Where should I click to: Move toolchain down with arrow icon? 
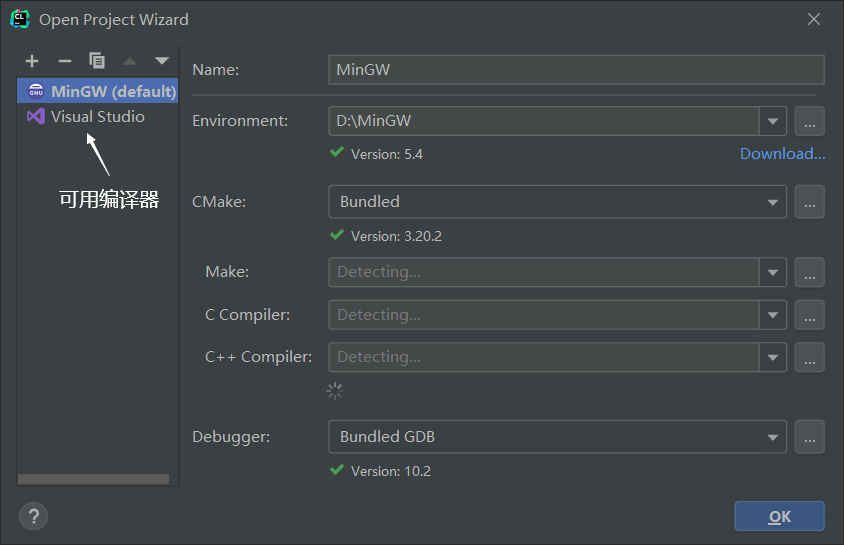click(162, 61)
